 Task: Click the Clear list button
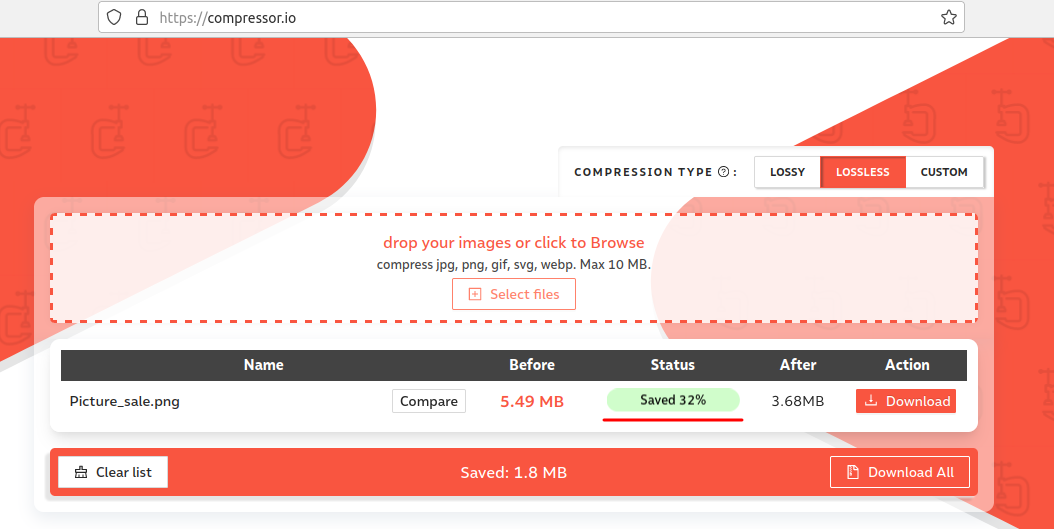point(113,472)
